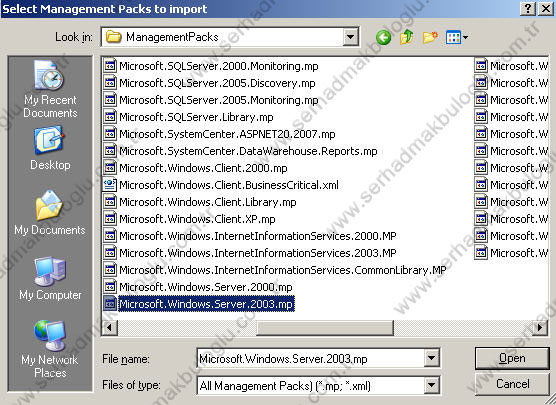Viewport: 556px width, 405px height.
Task: Expand the Files of type dropdown arrow
Action: coord(432,385)
